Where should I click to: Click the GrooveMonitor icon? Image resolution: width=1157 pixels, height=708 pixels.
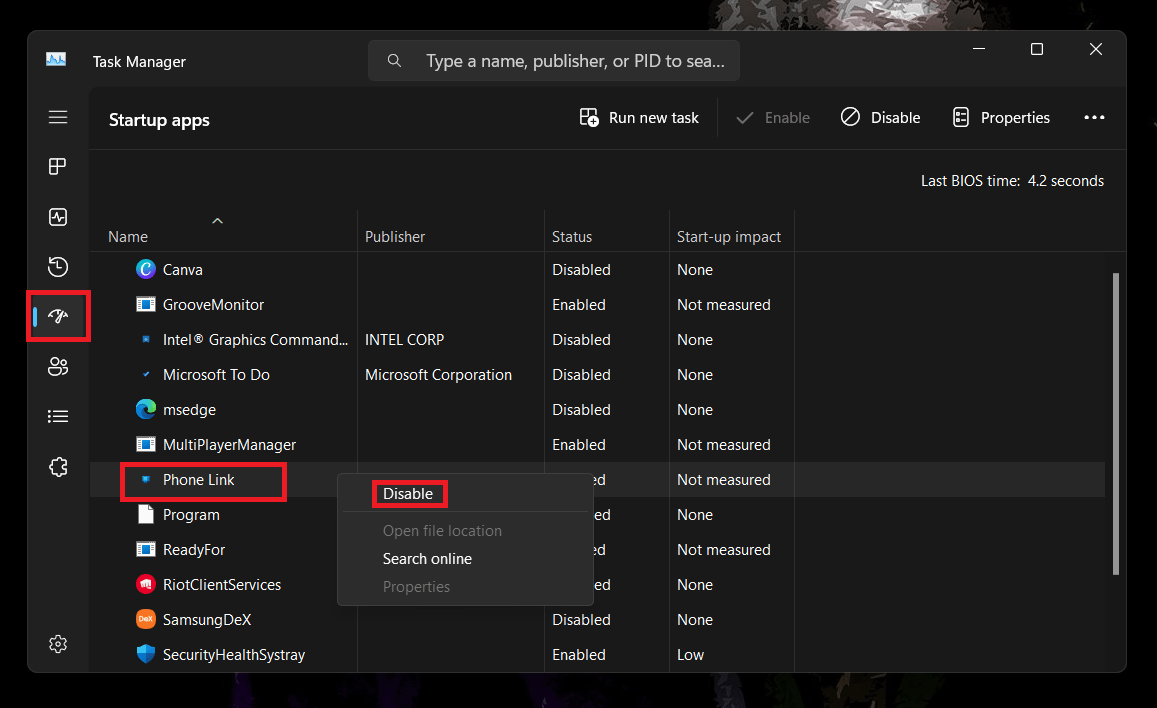click(x=146, y=304)
